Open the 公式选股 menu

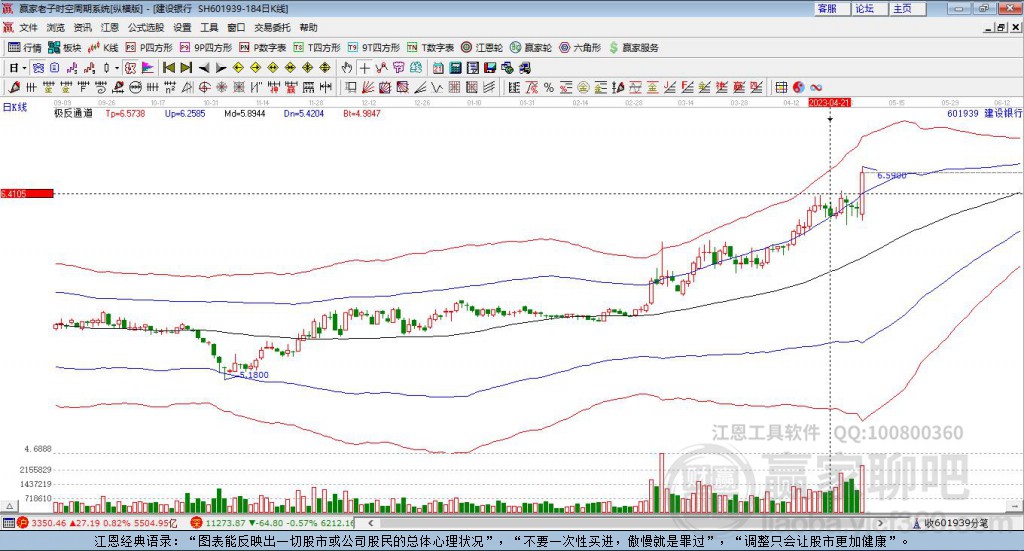(x=145, y=27)
